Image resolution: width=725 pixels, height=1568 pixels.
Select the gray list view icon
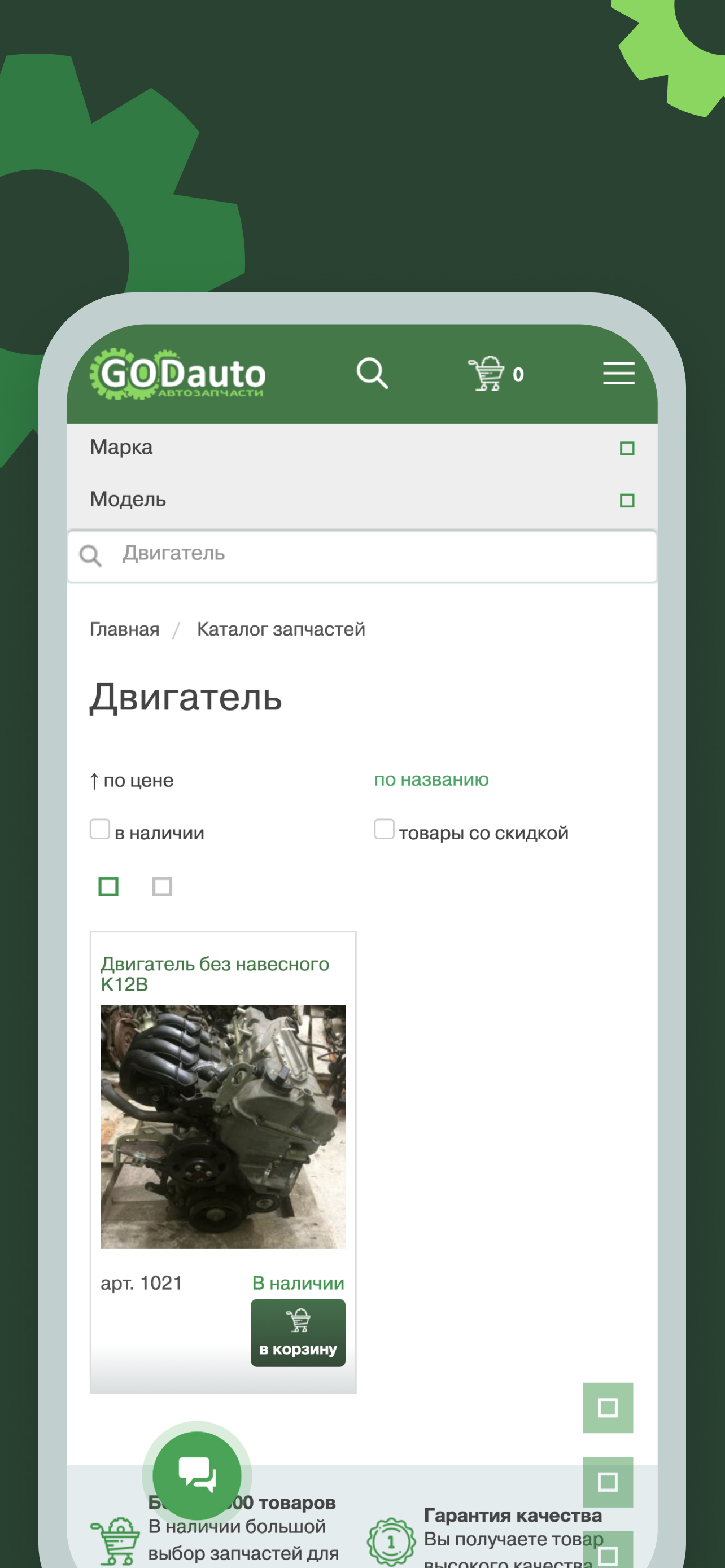pyautogui.click(x=162, y=886)
